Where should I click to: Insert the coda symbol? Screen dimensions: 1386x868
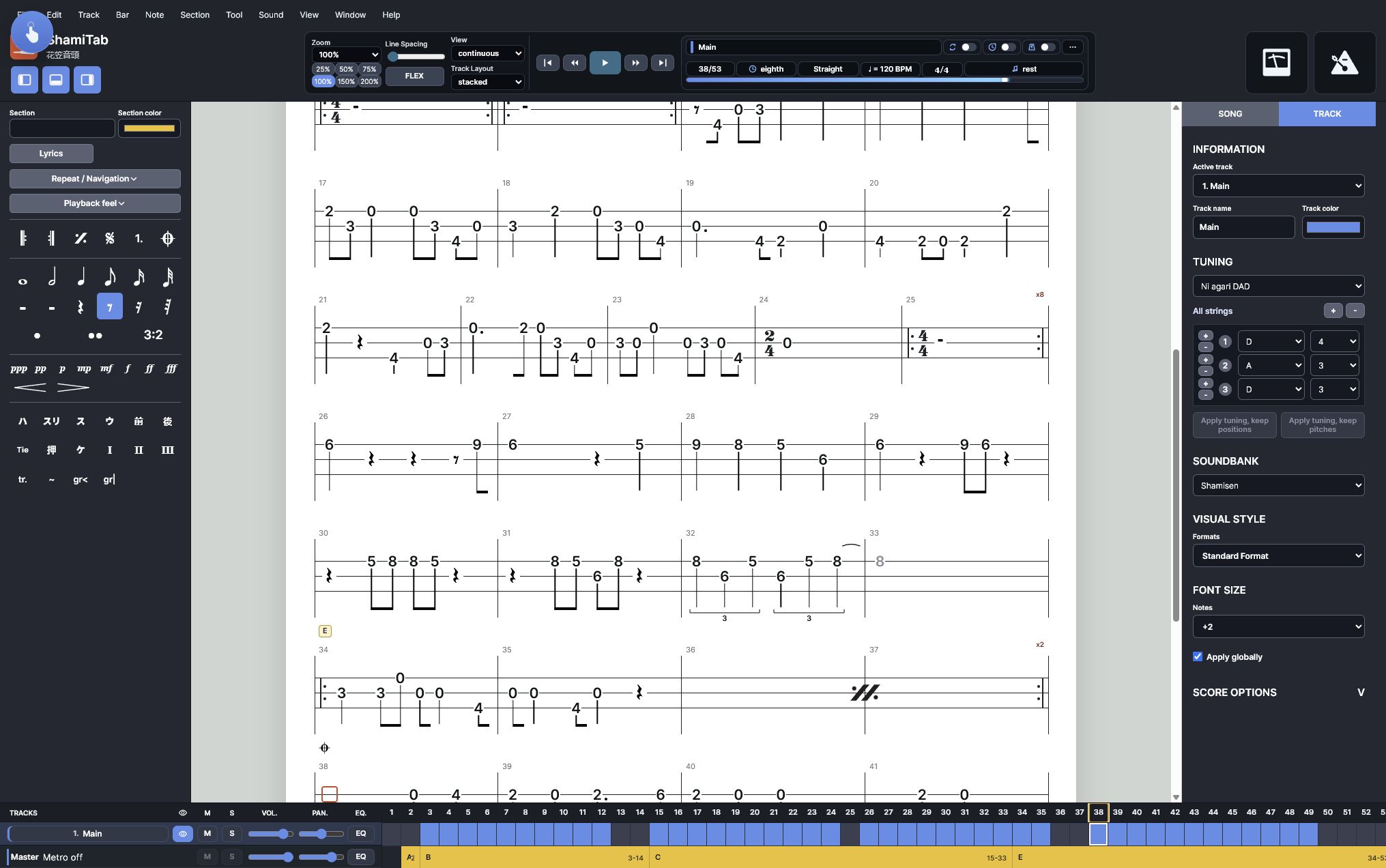pos(167,238)
